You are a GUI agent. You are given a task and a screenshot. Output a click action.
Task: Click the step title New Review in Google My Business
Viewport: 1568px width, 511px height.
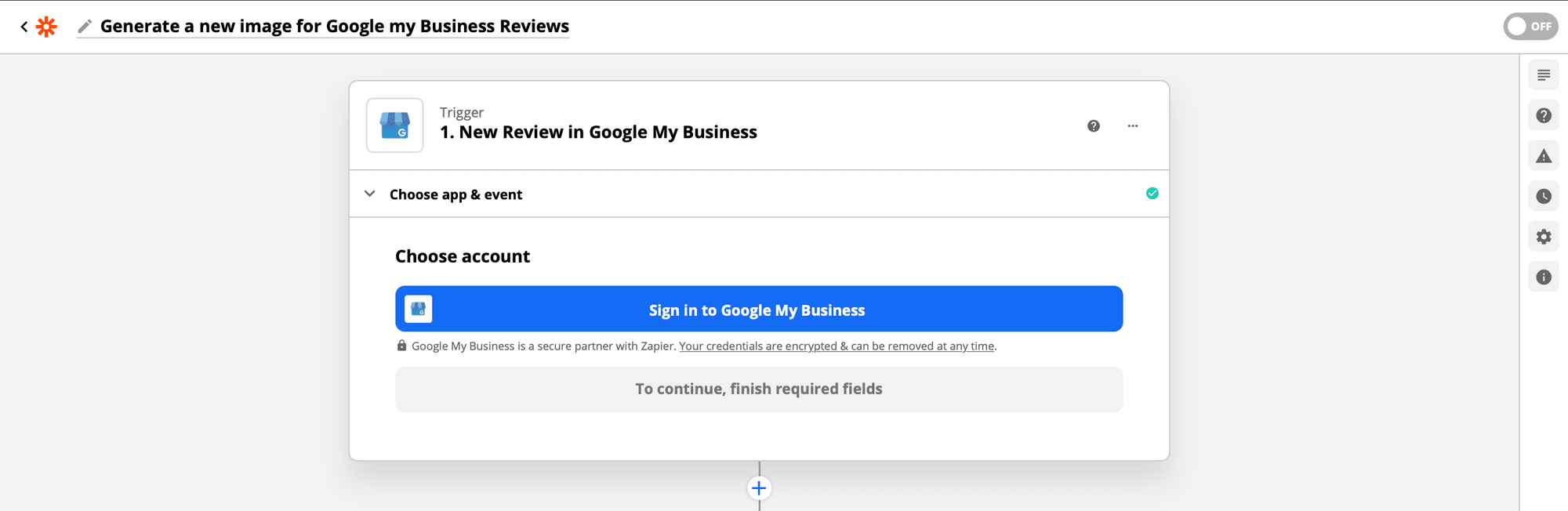point(598,132)
